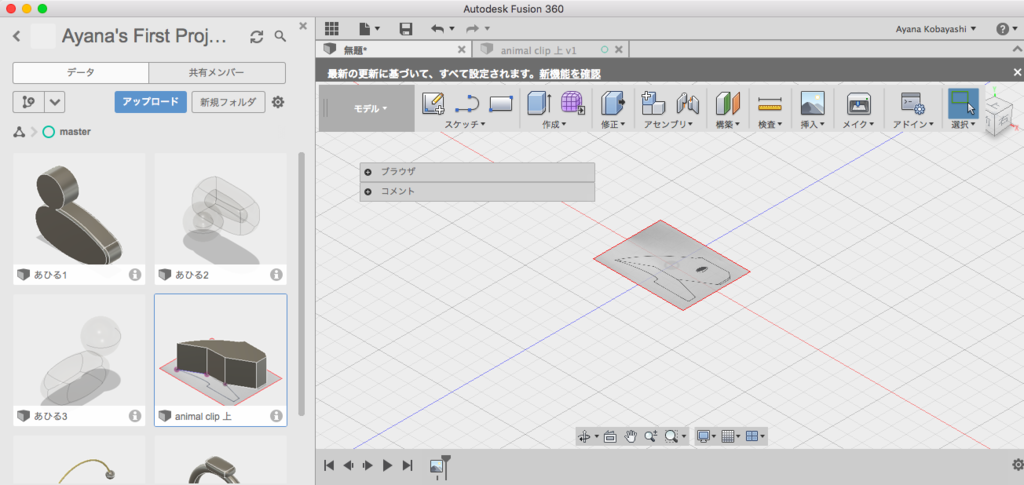The image size is (1024, 485).
Task: Jump to timeline beginning
Action: click(329, 465)
